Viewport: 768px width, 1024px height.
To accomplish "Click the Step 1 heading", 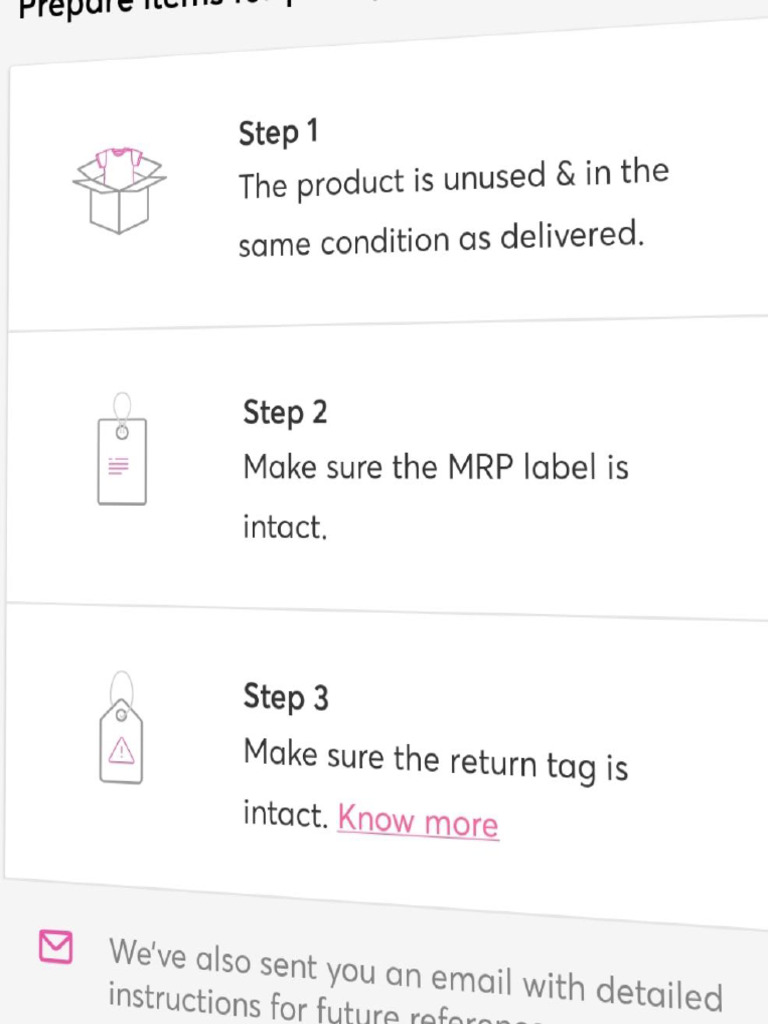I will pos(278,133).
